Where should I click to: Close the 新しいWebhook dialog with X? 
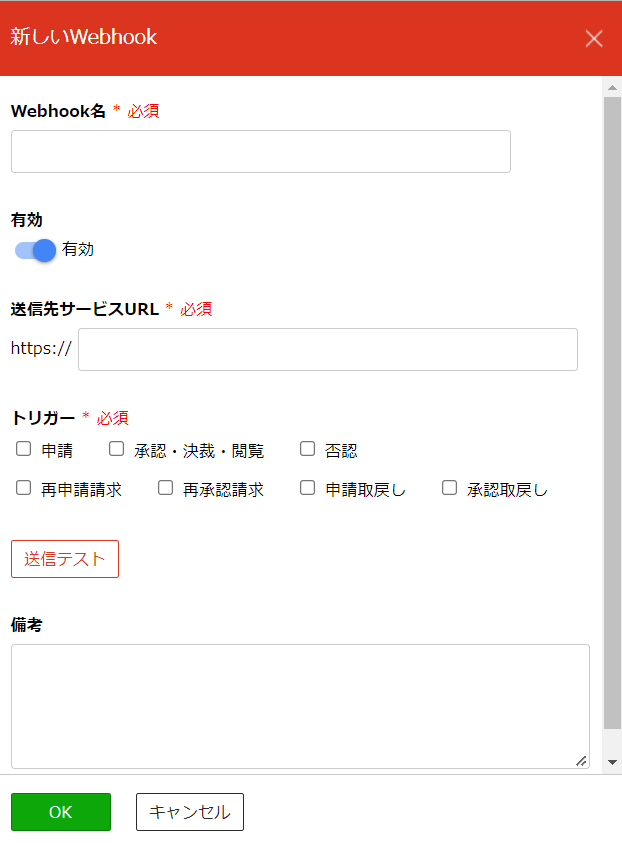click(x=594, y=38)
